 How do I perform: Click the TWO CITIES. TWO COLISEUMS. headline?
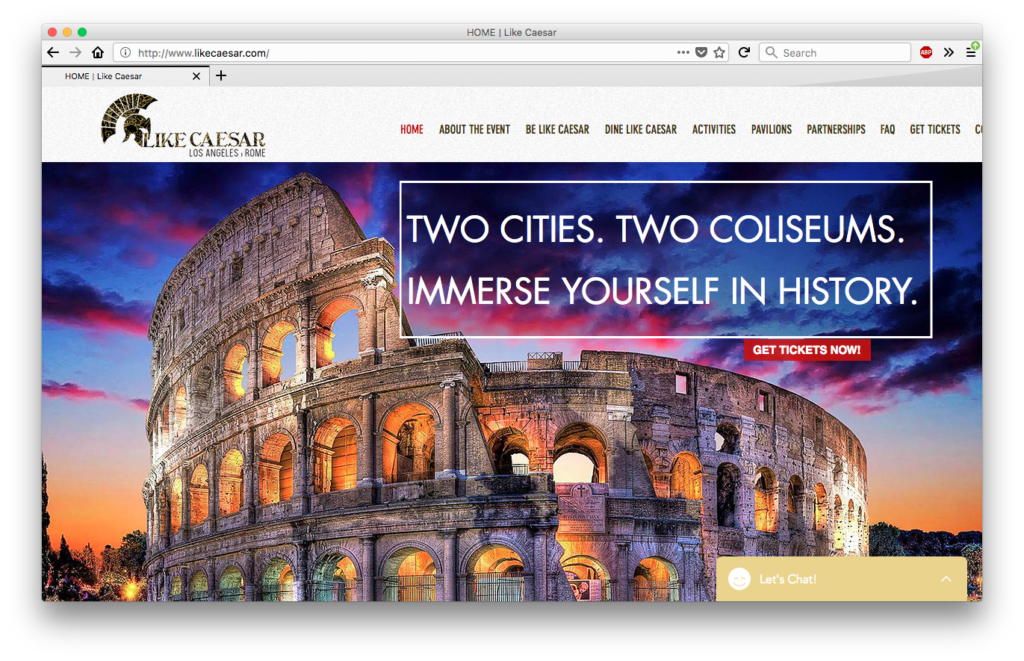pyautogui.click(x=656, y=229)
